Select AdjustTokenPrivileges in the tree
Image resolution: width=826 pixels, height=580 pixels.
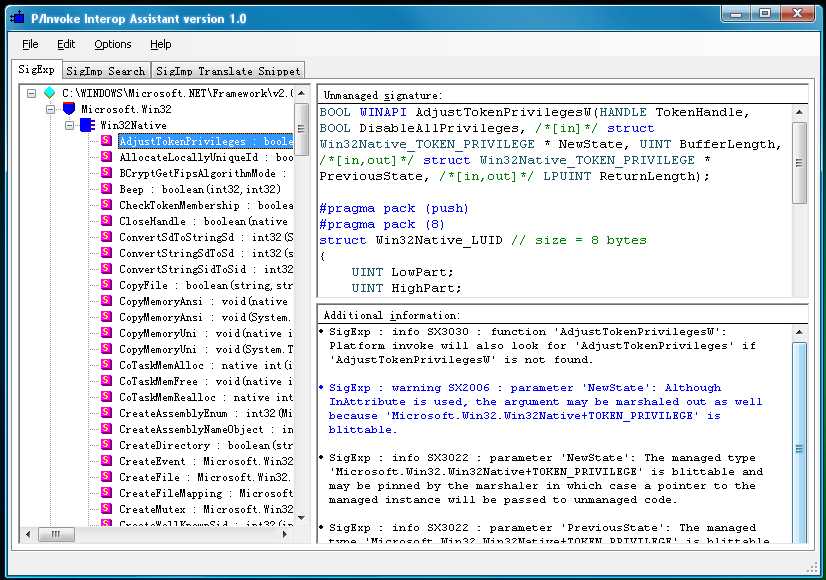tap(206, 141)
